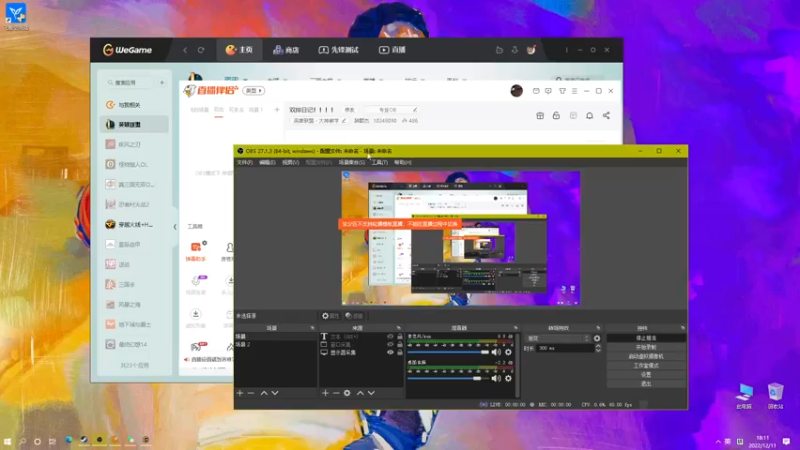Viewport: 800px width, 450px height.
Task: Remove selected source with minus icon
Action: [336, 393]
